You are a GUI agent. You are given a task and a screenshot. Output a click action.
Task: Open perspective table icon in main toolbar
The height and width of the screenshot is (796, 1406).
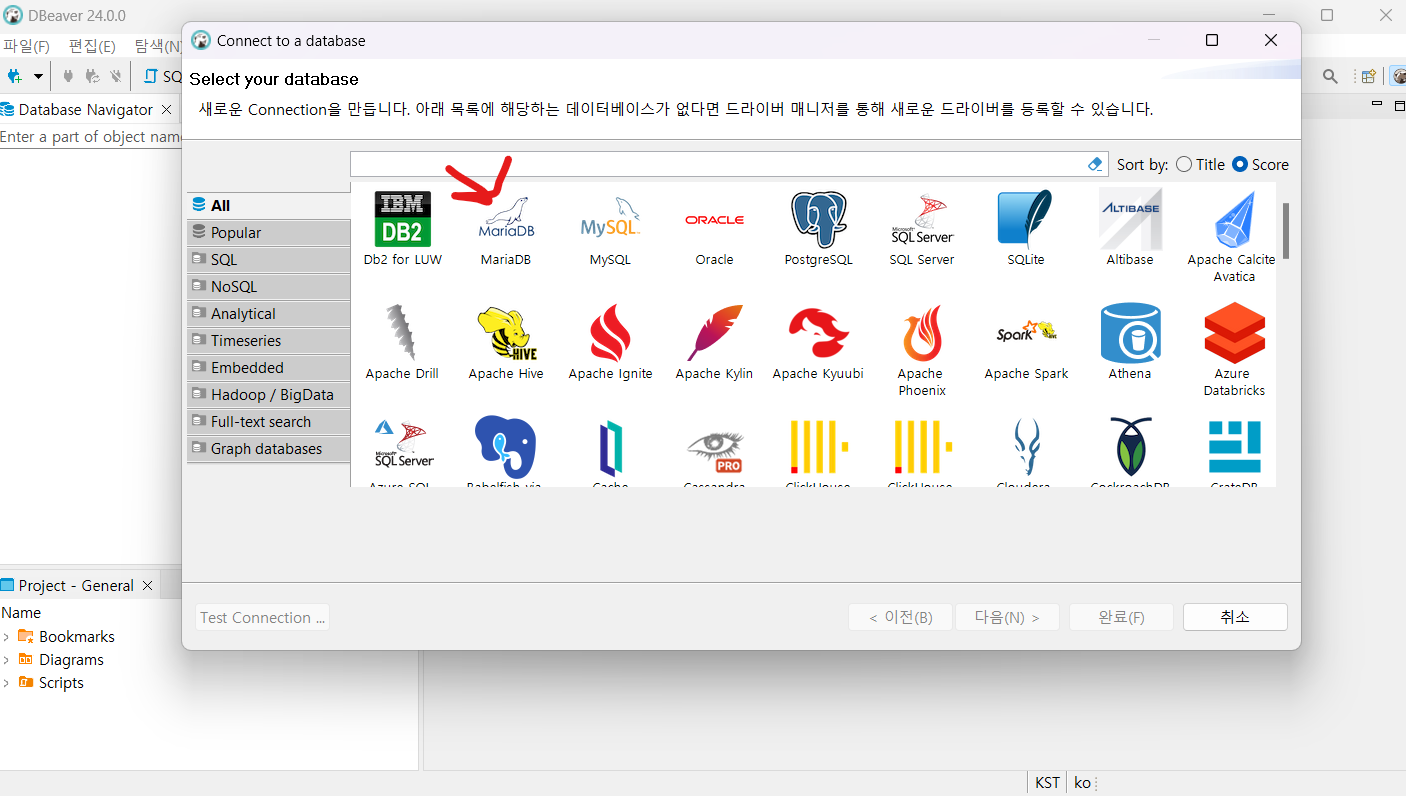tap(1369, 76)
